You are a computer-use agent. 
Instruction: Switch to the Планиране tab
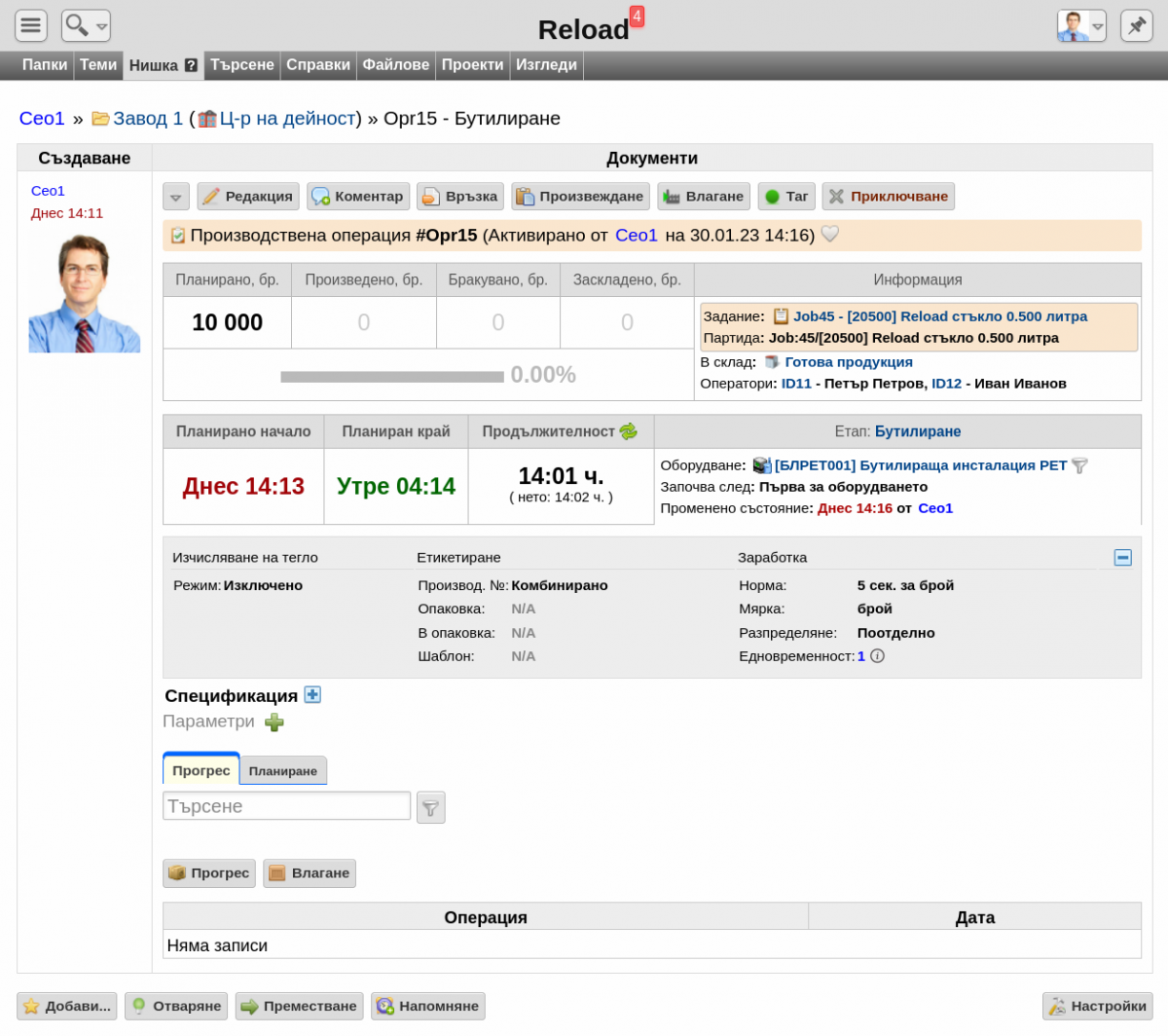click(283, 771)
